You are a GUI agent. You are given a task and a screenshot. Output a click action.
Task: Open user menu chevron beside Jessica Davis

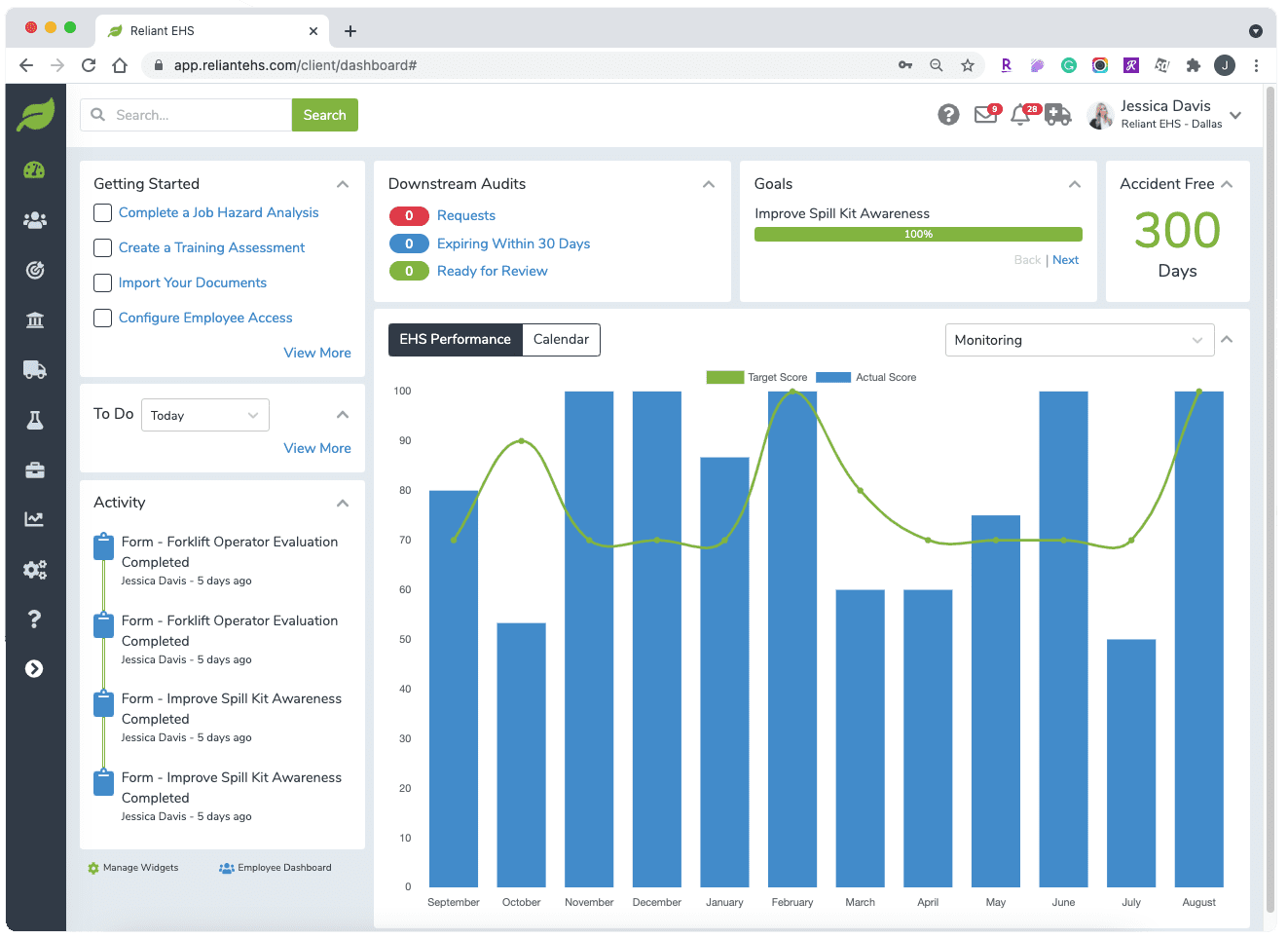pos(1235,115)
